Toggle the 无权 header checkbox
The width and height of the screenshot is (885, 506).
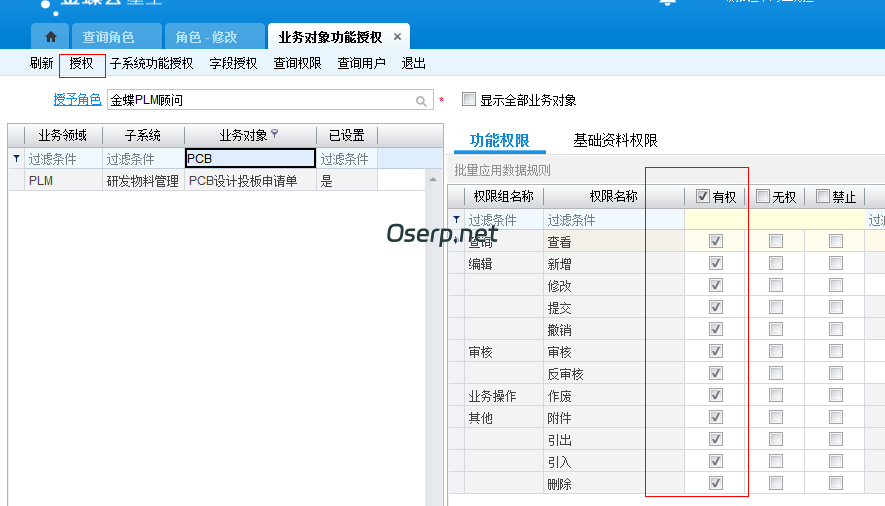[763, 196]
